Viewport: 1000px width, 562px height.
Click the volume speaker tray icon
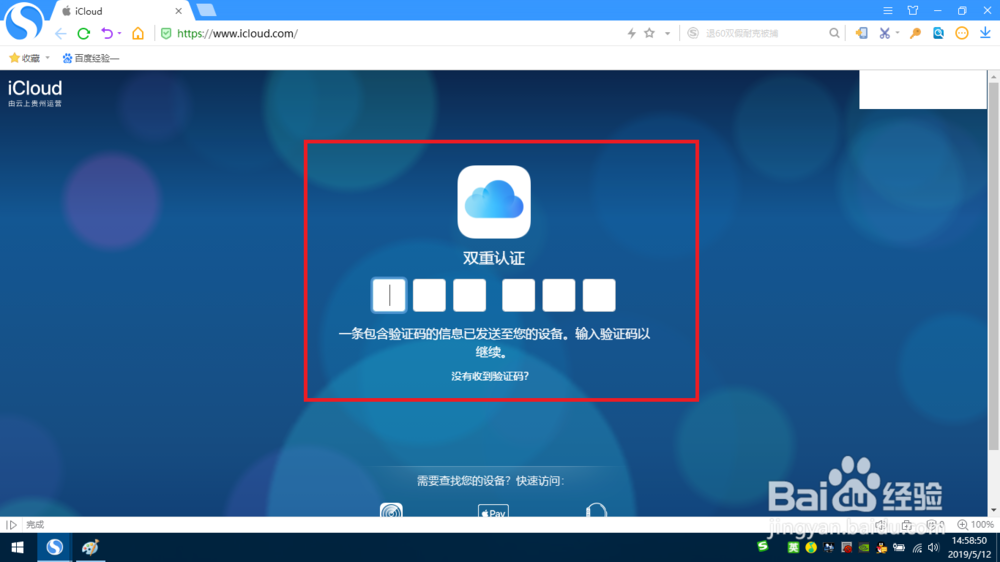pyautogui.click(x=934, y=547)
